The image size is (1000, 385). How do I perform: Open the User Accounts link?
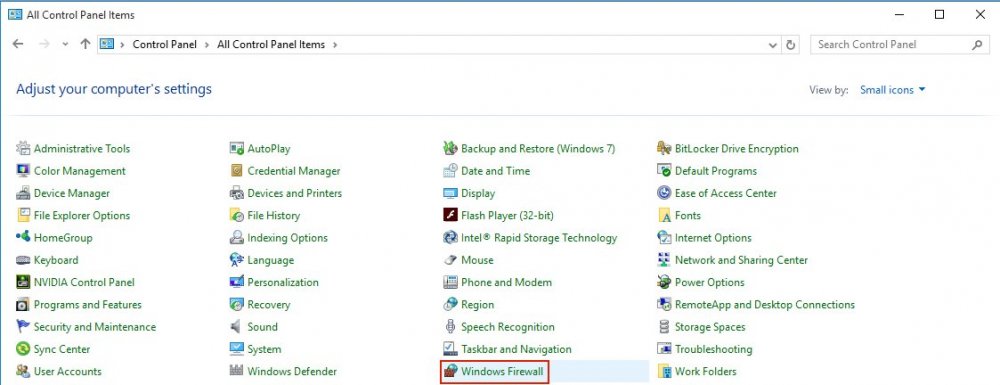[68, 372]
